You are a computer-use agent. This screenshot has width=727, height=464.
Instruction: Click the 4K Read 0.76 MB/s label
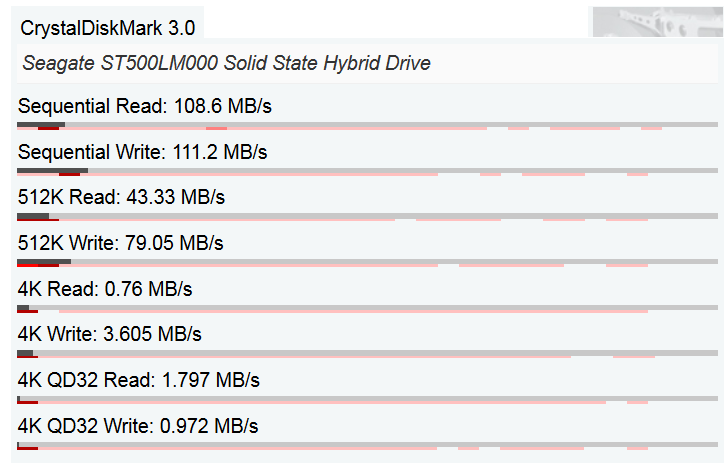point(105,289)
